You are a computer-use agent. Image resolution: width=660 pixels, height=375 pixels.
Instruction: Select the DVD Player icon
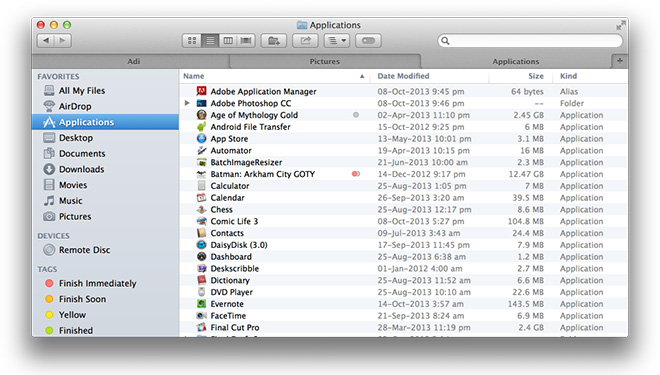(x=202, y=292)
